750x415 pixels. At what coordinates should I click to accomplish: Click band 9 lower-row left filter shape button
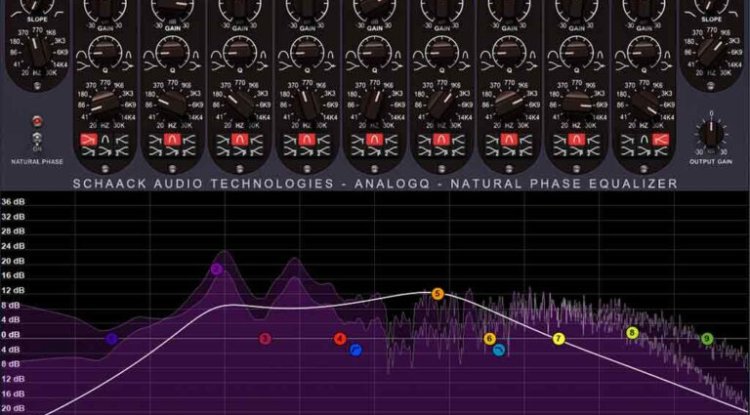point(628,152)
